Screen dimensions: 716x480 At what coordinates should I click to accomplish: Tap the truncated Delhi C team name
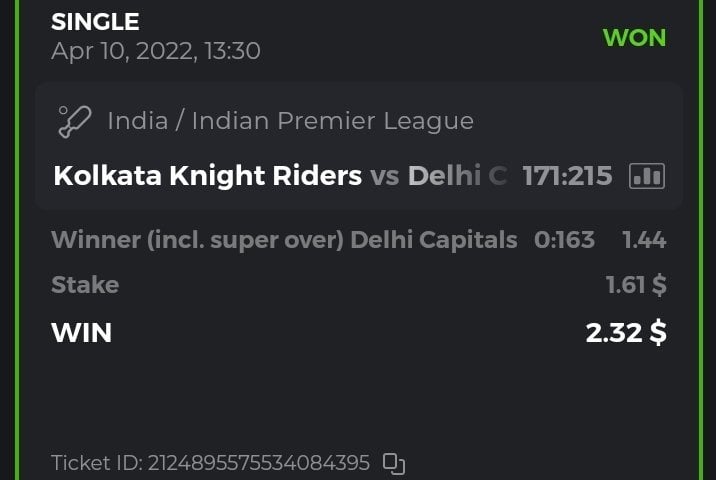458,176
